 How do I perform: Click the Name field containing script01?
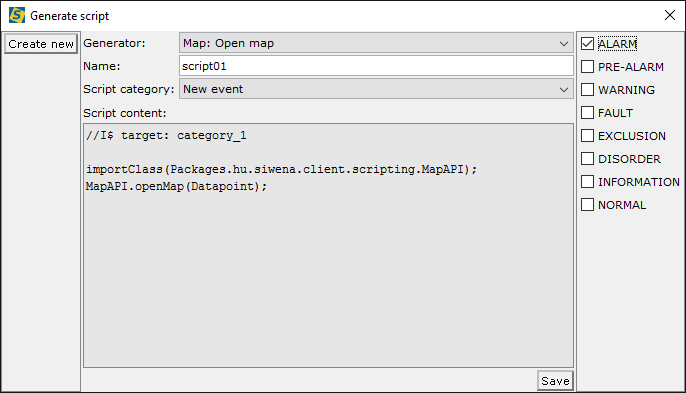(x=376, y=66)
